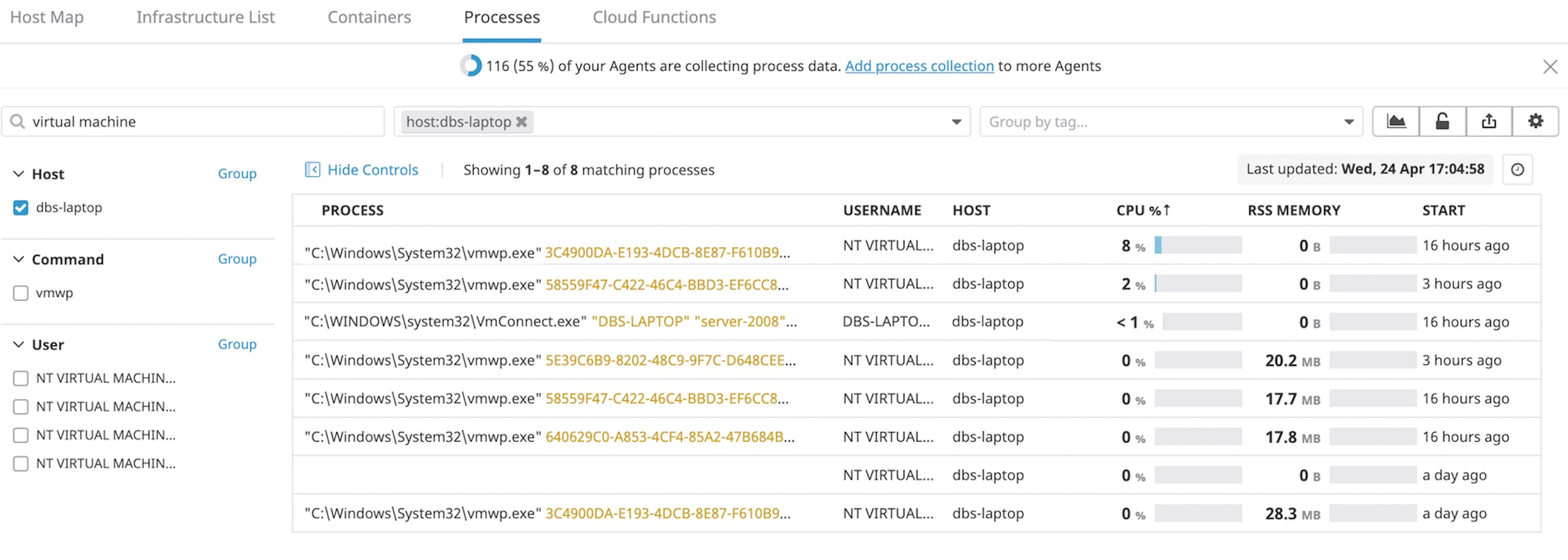Click the Hide Controls panel icon
This screenshot has width=1568, height=560.
312,170
